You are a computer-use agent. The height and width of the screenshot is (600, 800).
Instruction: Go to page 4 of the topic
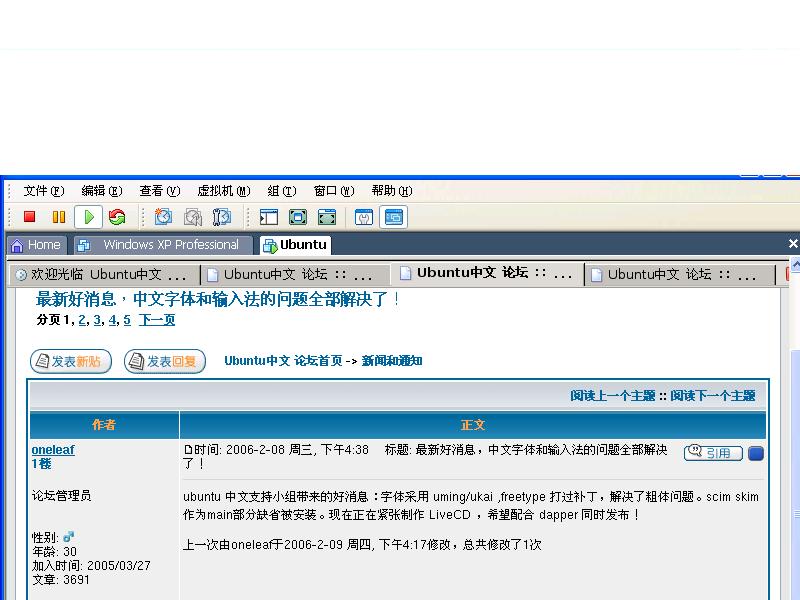112,320
